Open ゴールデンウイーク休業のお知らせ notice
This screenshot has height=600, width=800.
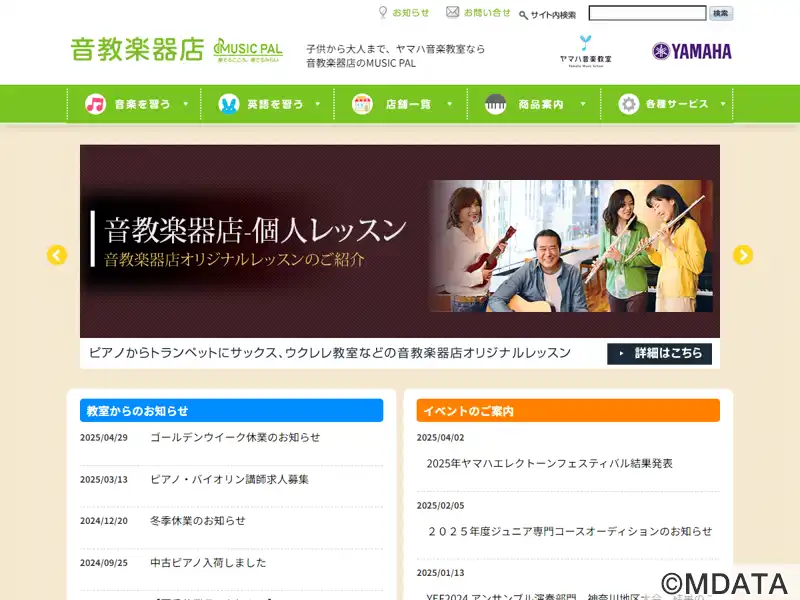tap(235, 437)
